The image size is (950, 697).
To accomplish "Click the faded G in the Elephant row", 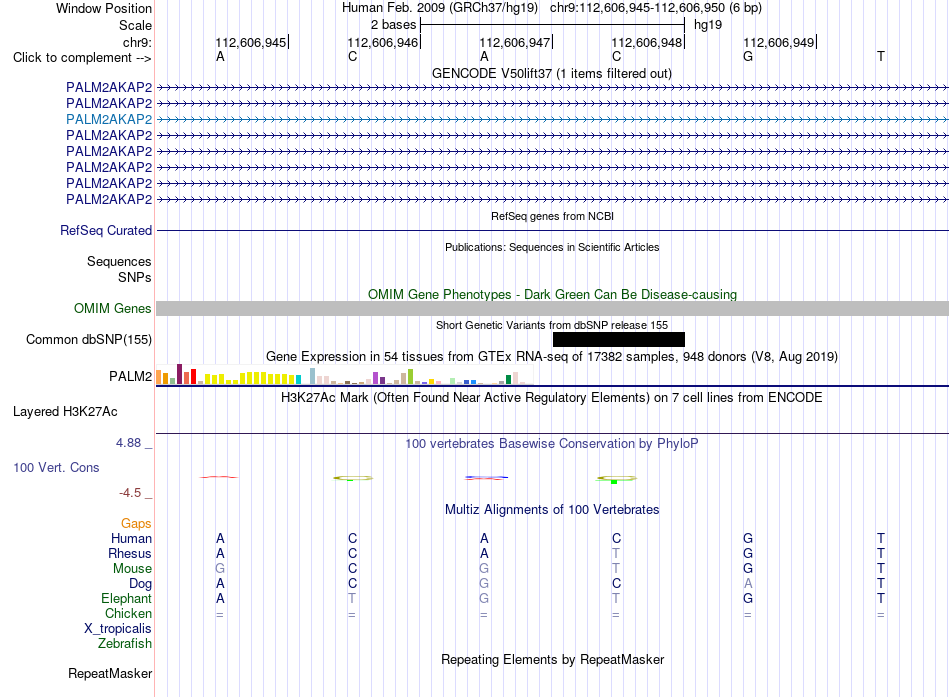I will 484,598.
